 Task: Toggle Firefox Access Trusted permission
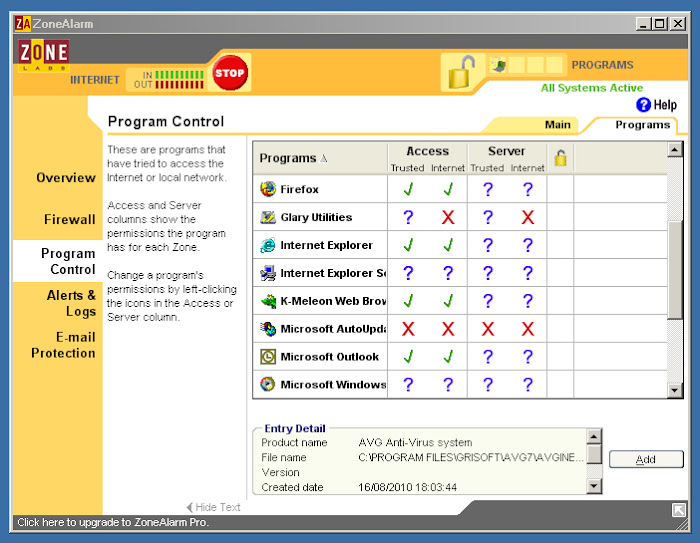tap(408, 189)
